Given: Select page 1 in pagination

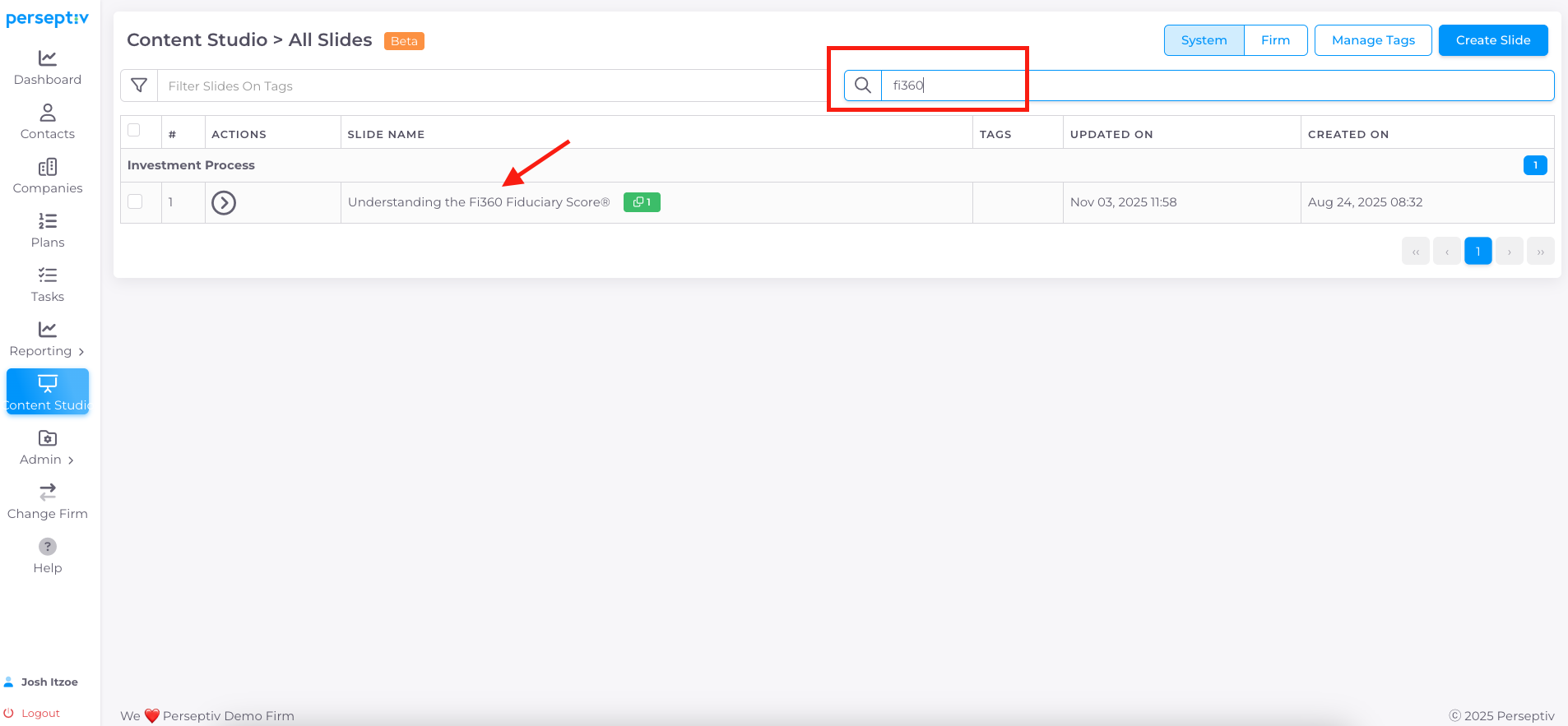Looking at the screenshot, I should pyautogui.click(x=1478, y=252).
